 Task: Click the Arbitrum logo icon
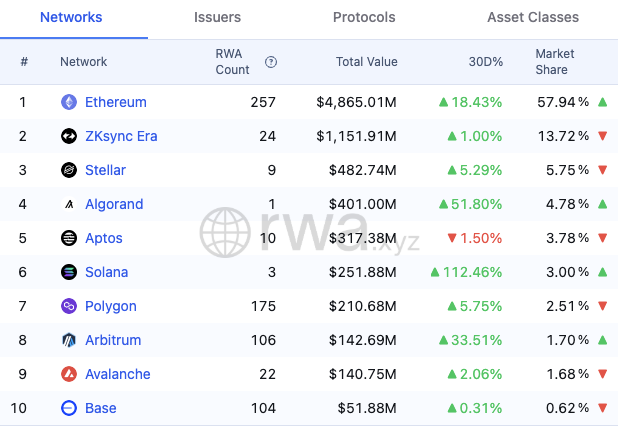click(69, 340)
